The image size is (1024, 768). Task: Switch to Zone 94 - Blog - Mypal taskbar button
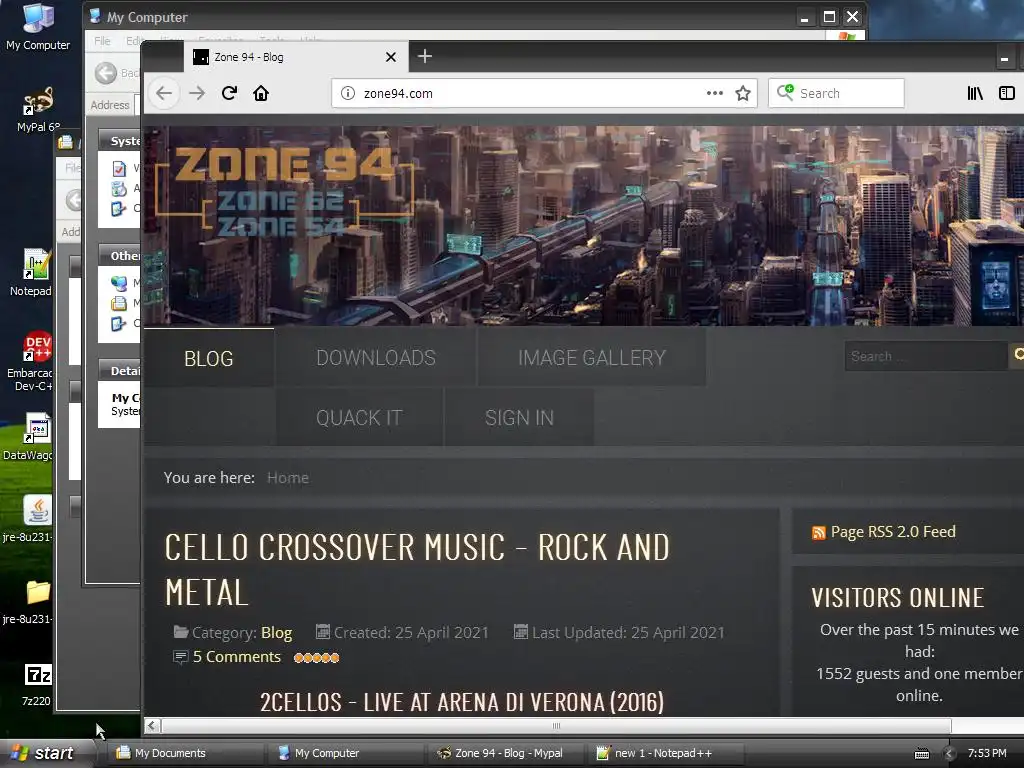tap(504, 753)
